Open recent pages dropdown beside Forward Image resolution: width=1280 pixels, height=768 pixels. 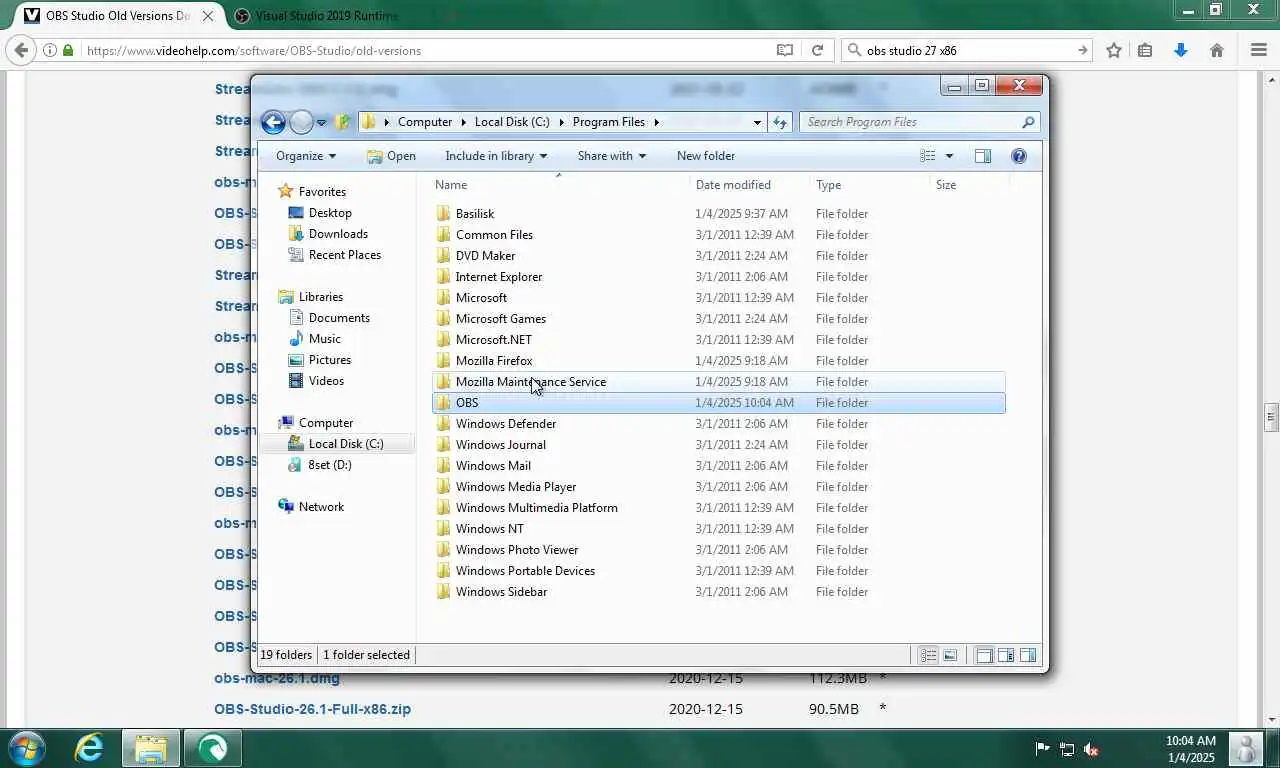click(x=321, y=122)
